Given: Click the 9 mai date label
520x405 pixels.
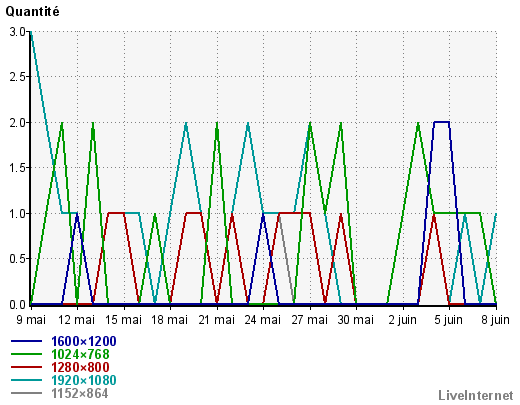Looking at the screenshot, I should coord(31,320).
